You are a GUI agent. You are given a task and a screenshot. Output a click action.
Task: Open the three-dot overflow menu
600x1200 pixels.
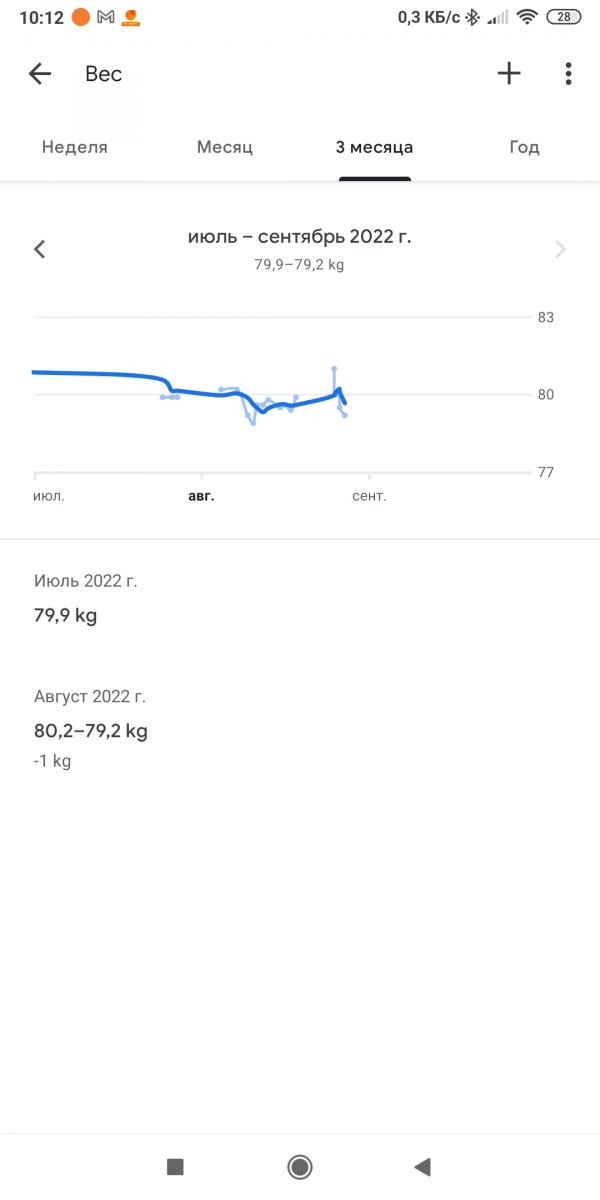pos(568,73)
